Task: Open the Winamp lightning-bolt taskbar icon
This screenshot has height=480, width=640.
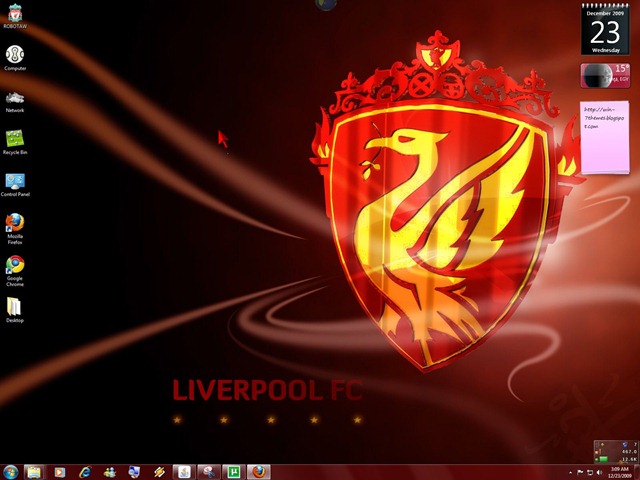Action: click(x=159, y=472)
